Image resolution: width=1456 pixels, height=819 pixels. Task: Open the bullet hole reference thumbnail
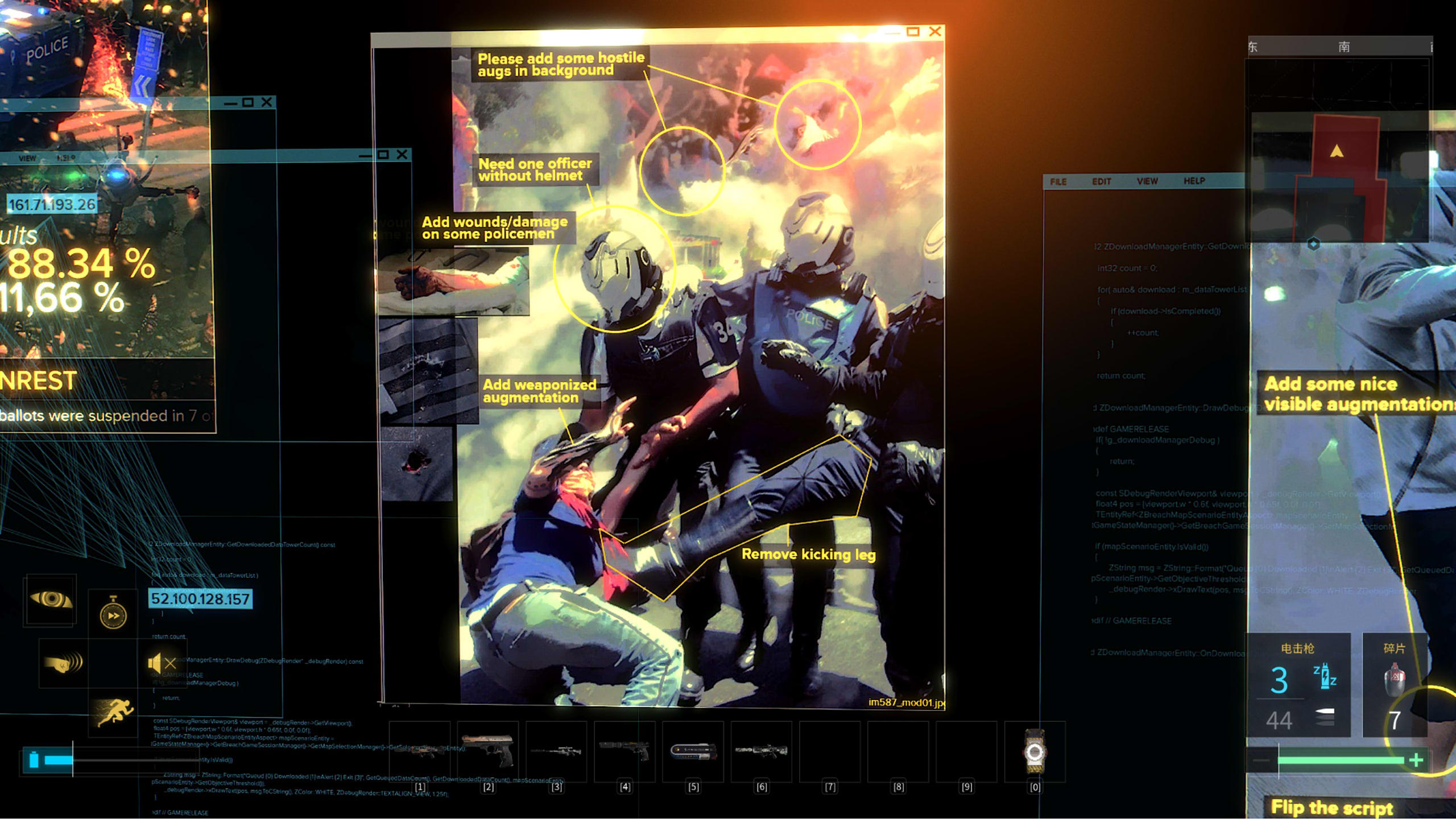pyautogui.click(x=416, y=464)
